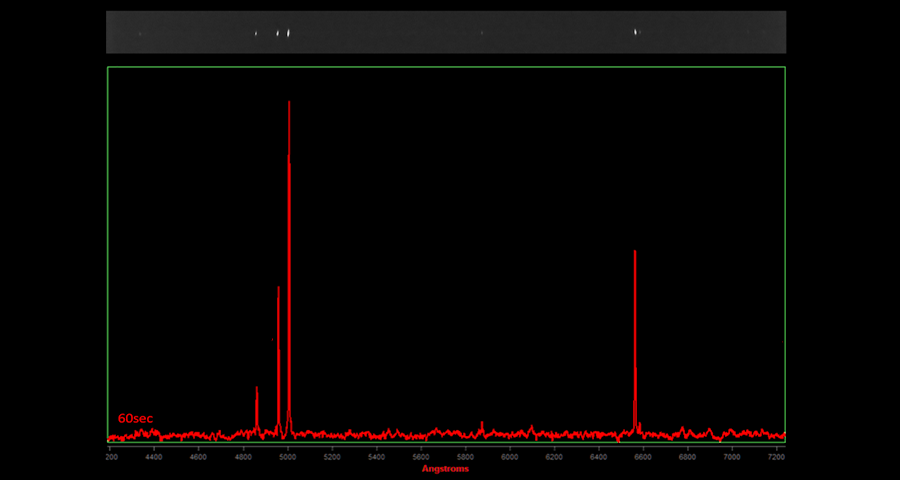Click the 5000 tick label on the axis
Viewport: 900px width, 480px height.
[x=287, y=457]
